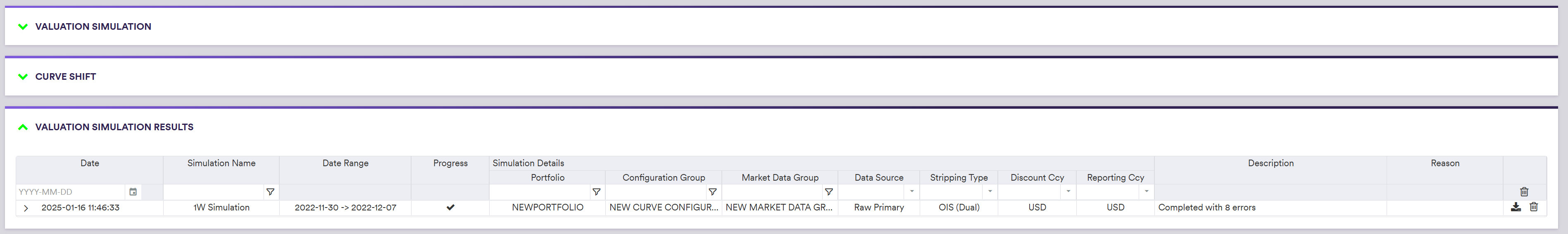The image size is (1568, 234).
Task: Open the Discount Ccy filter dropdown
Action: click(1068, 192)
